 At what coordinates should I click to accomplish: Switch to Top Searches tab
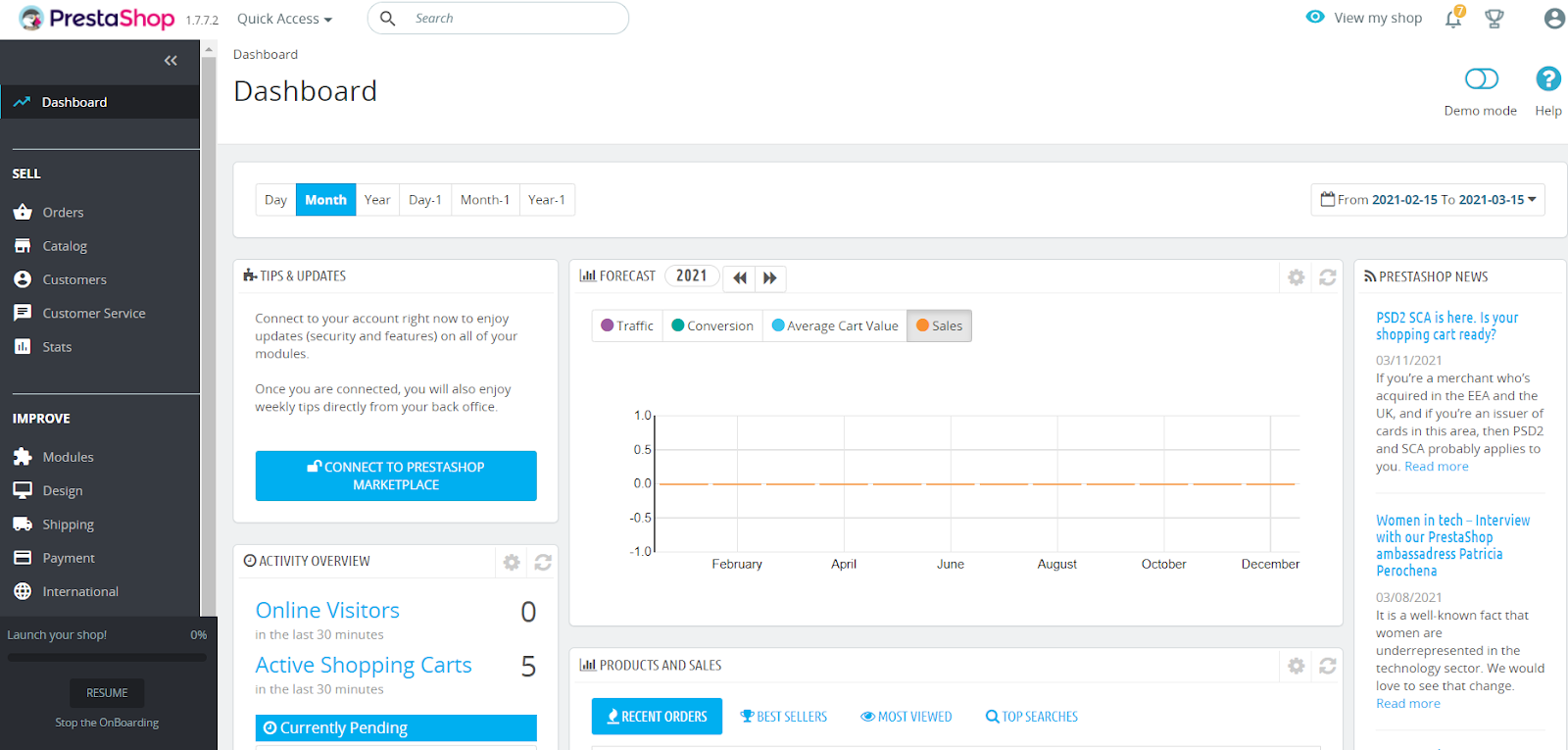coord(1032,717)
